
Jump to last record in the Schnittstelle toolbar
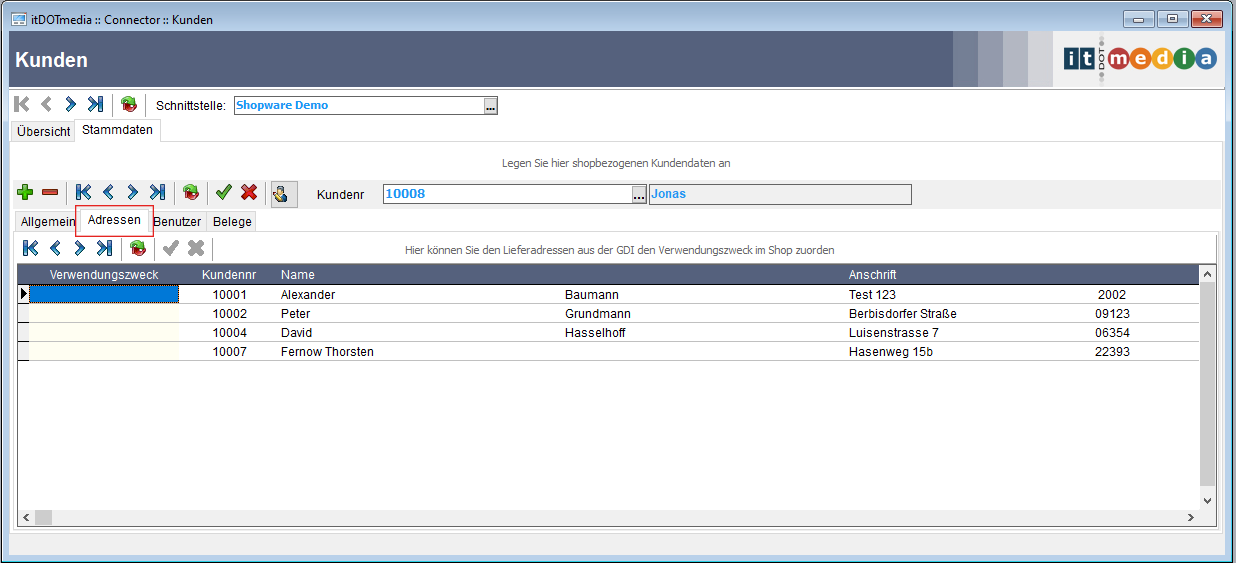95,104
